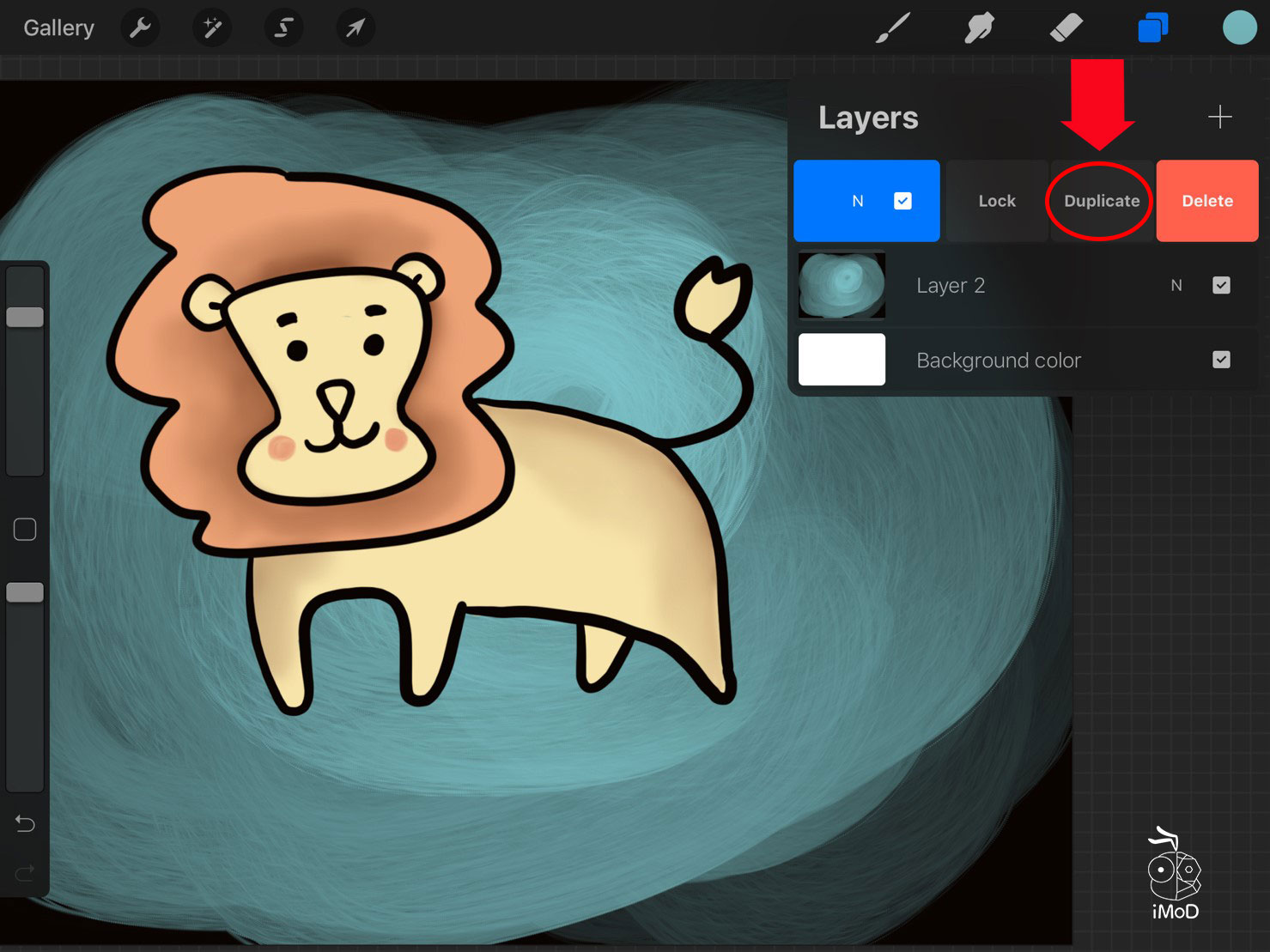Hide the selected blue layer via checkbox

[902, 201]
